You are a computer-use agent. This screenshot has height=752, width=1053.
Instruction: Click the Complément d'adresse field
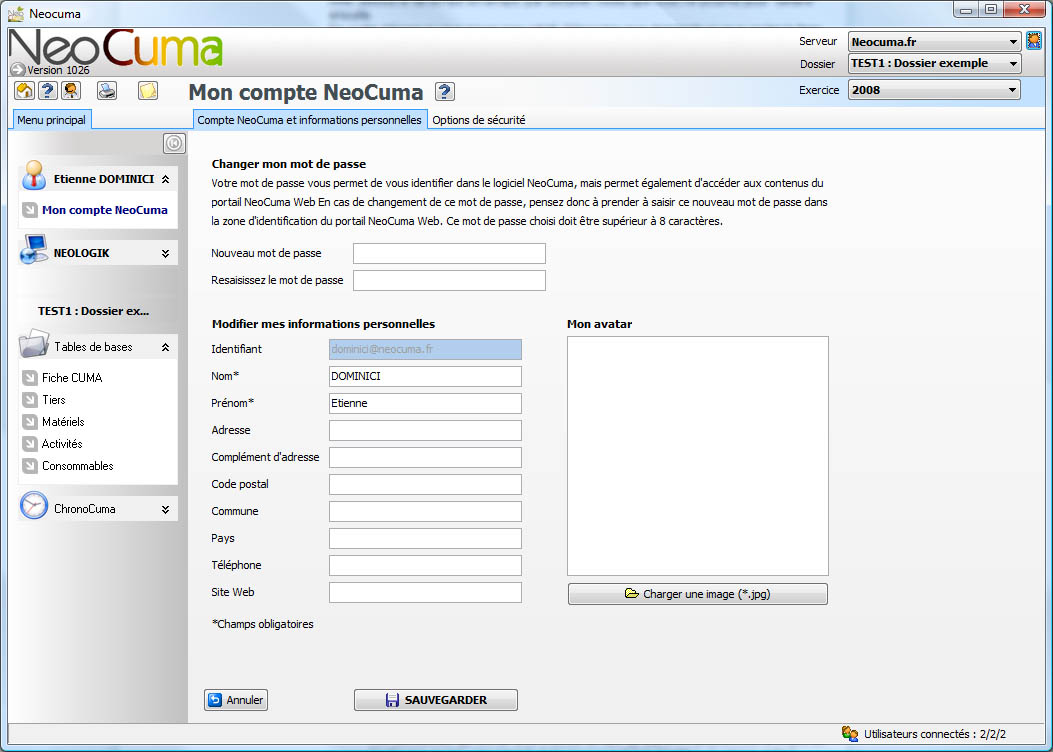click(425, 457)
